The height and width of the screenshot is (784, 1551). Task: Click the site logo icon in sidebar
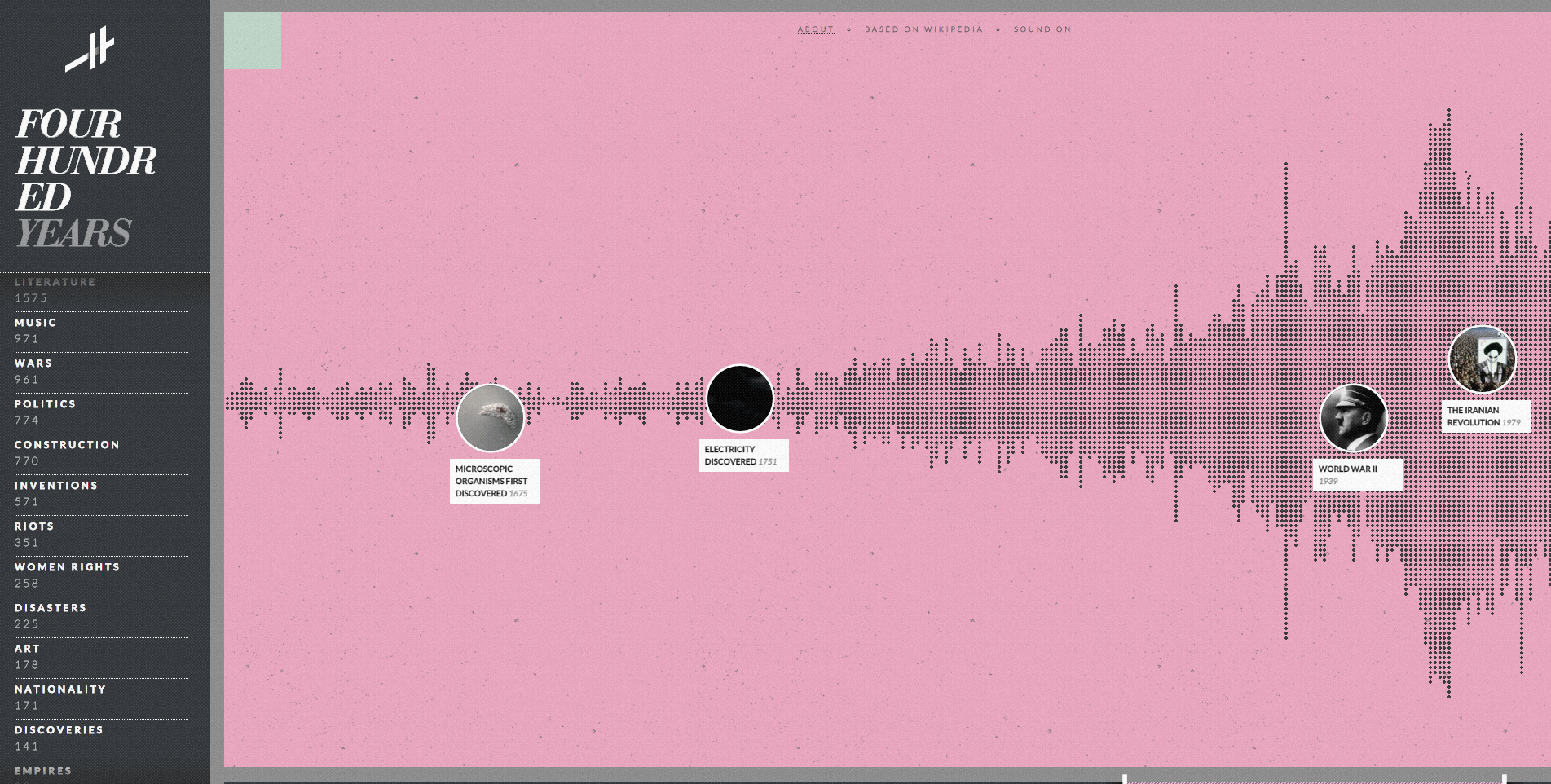point(90,49)
